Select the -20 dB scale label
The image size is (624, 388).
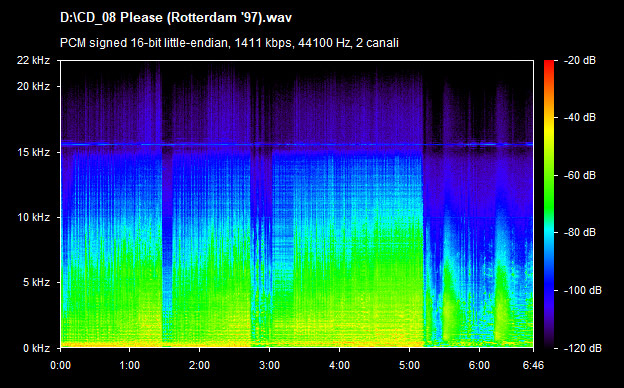pyautogui.click(x=580, y=60)
